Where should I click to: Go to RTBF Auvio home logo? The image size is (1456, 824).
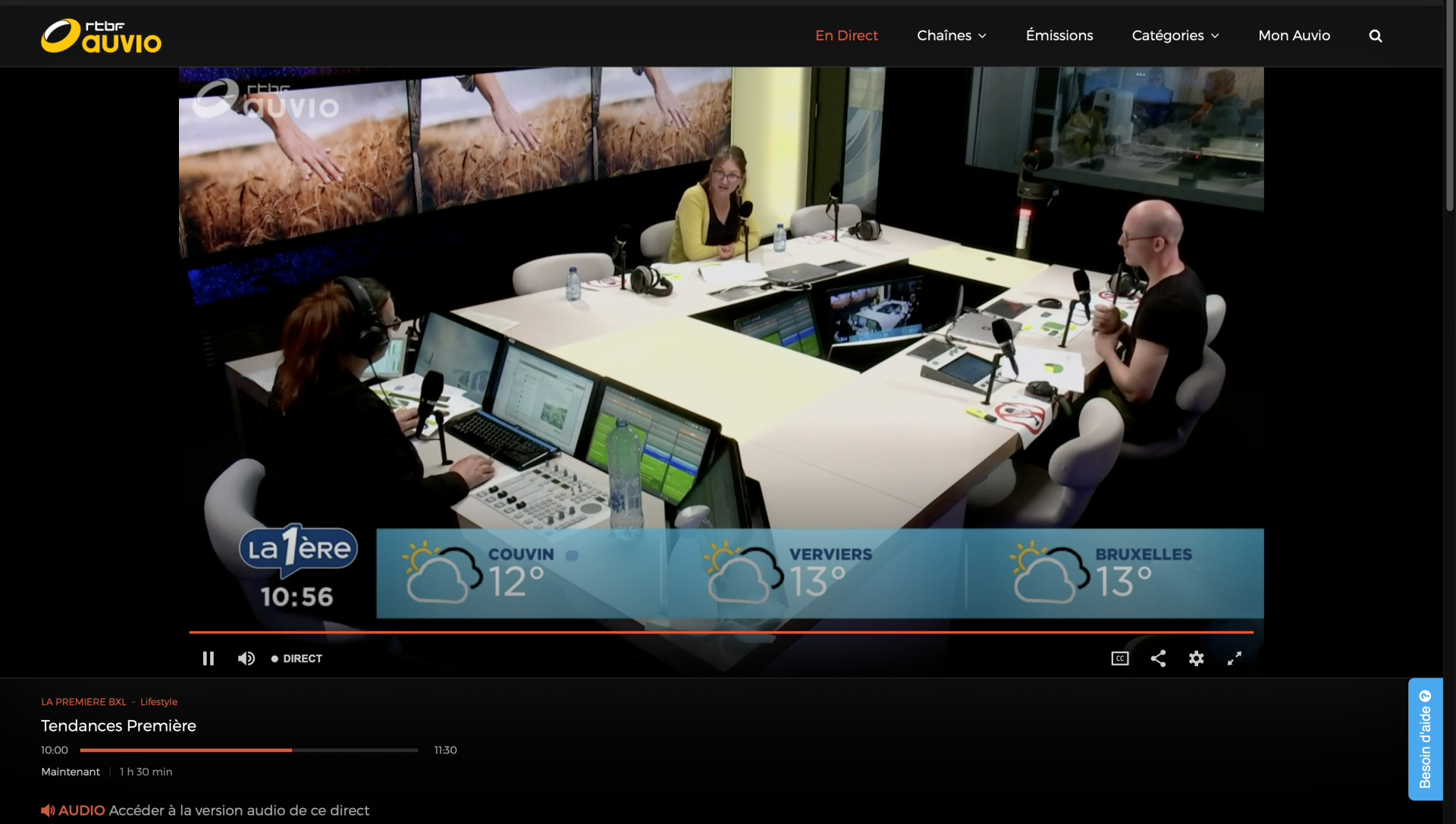tap(101, 36)
